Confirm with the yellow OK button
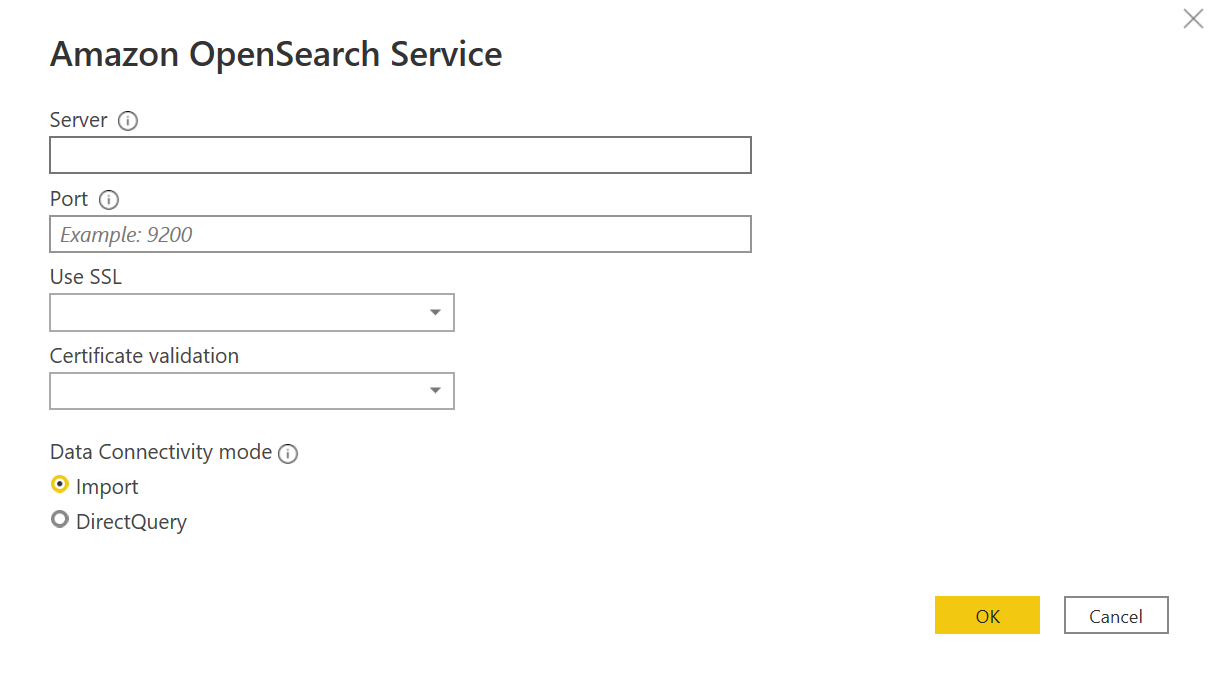This screenshot has width=1221, height=676. pos(987,615)
